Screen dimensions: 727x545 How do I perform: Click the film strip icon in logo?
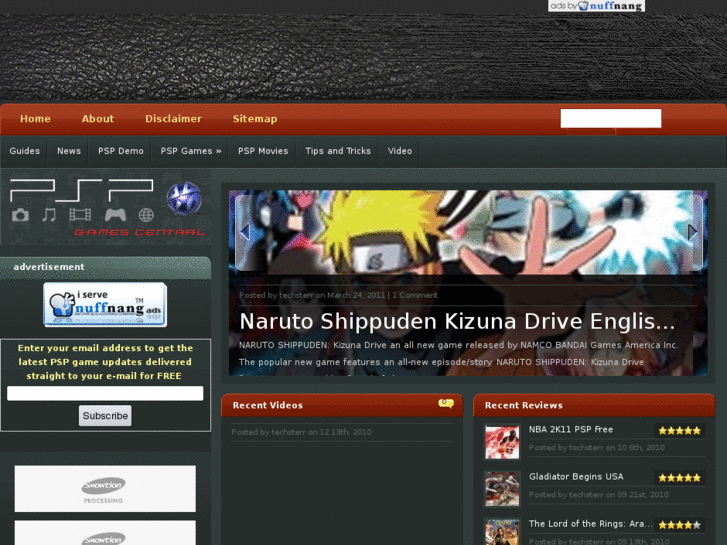80,215
